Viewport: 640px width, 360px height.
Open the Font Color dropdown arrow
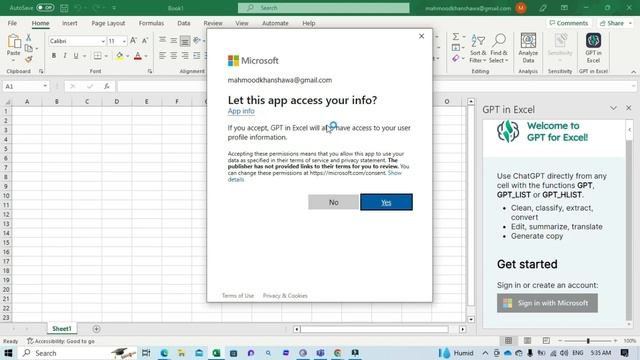(146, 56)
